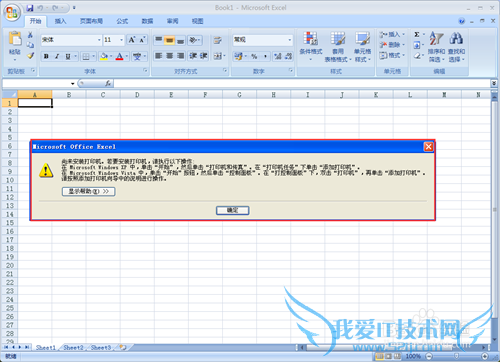Image resolution: width=500 pixels, height=362 pixels.
Task: Open the 审阅 (Review) ribbon tab
Action: [172, 21]
